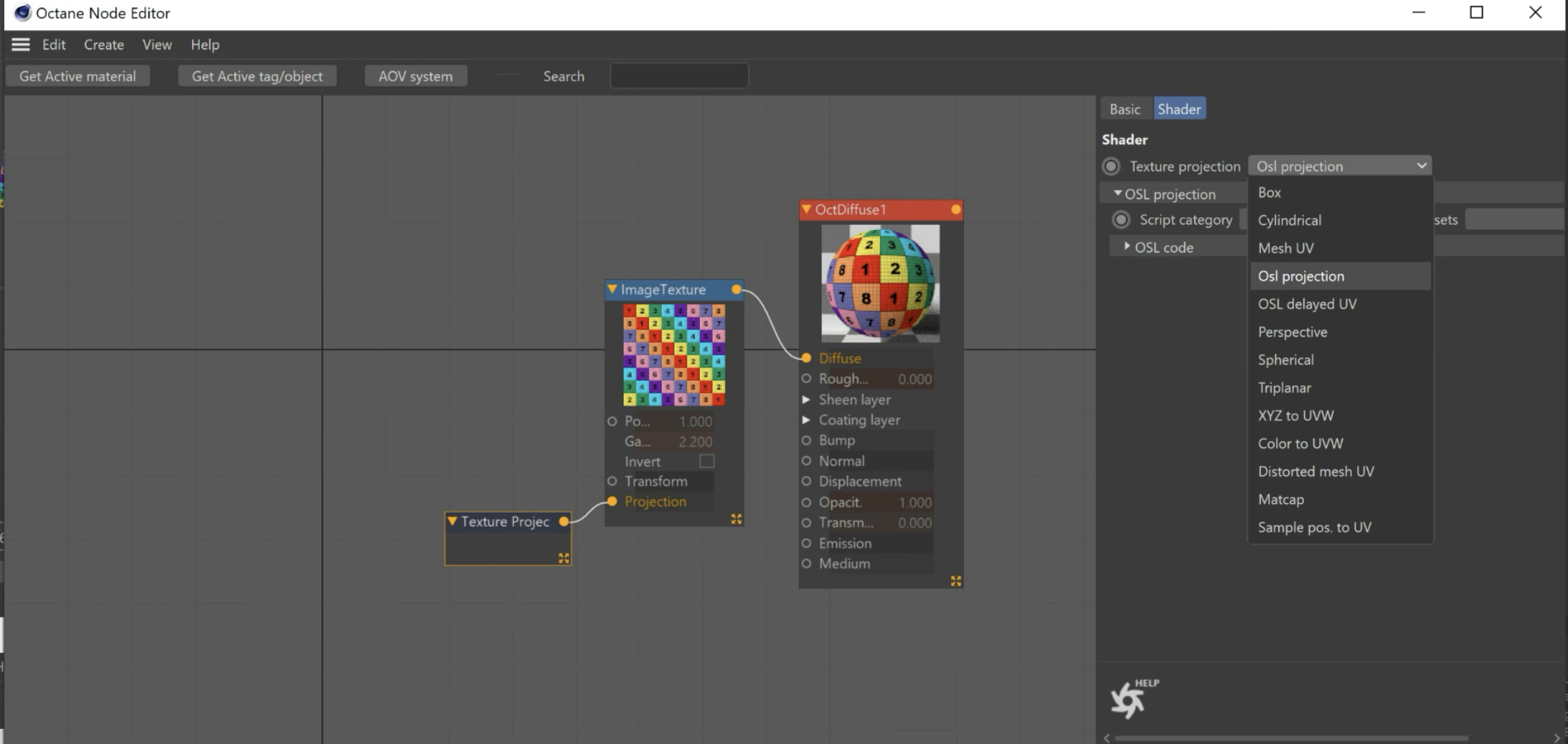The image size is (1568, 744).
Task: Click the Diffuse input port
Action: pyautogui.click(x=806, y=358)
